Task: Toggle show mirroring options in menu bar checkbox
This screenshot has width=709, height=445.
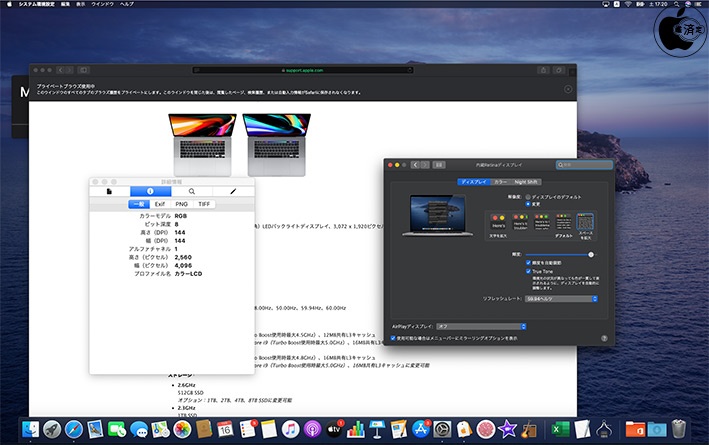Action: click(393, 338)
